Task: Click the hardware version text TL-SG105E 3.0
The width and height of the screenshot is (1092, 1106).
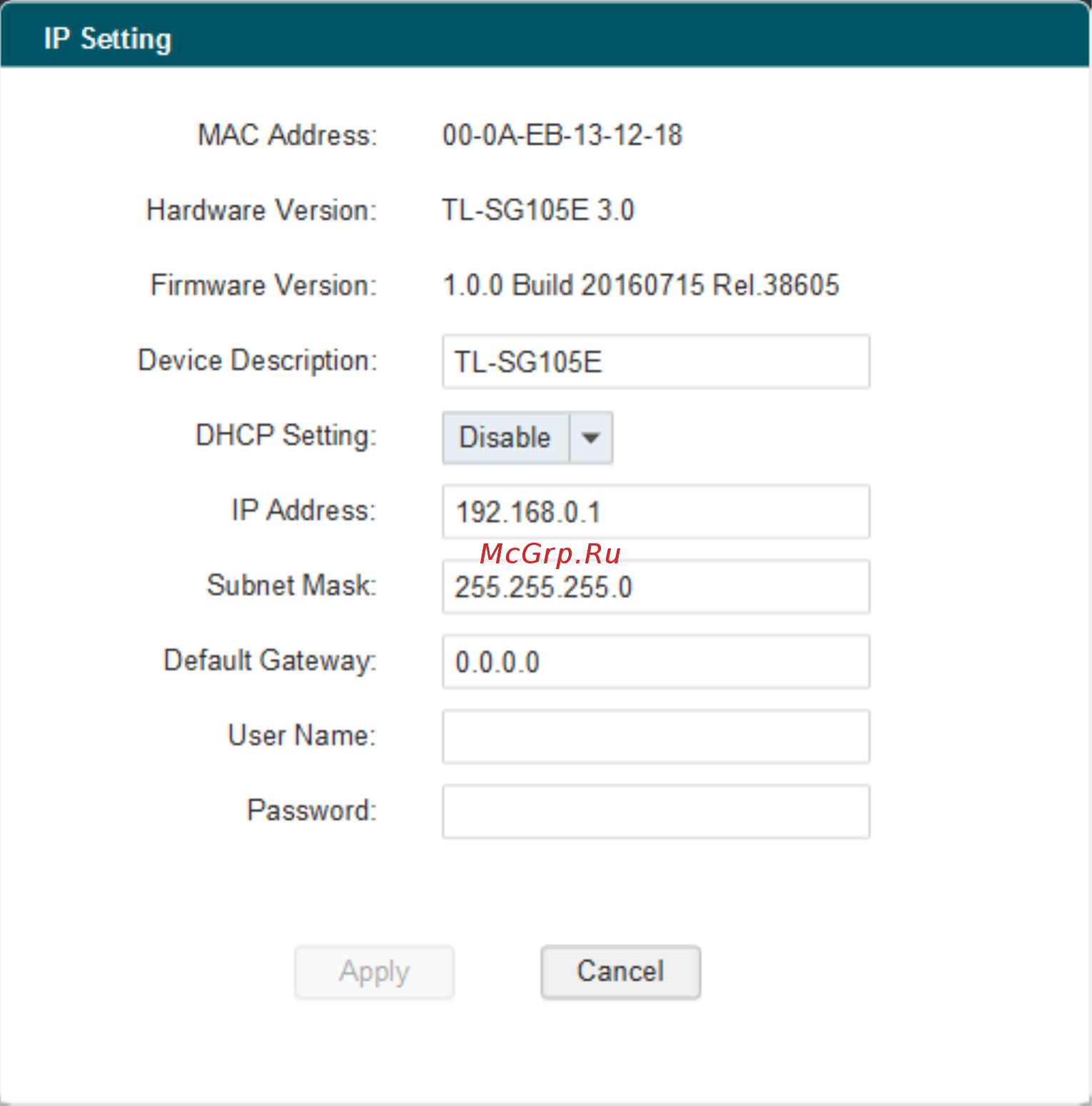Action: [538, 210]
